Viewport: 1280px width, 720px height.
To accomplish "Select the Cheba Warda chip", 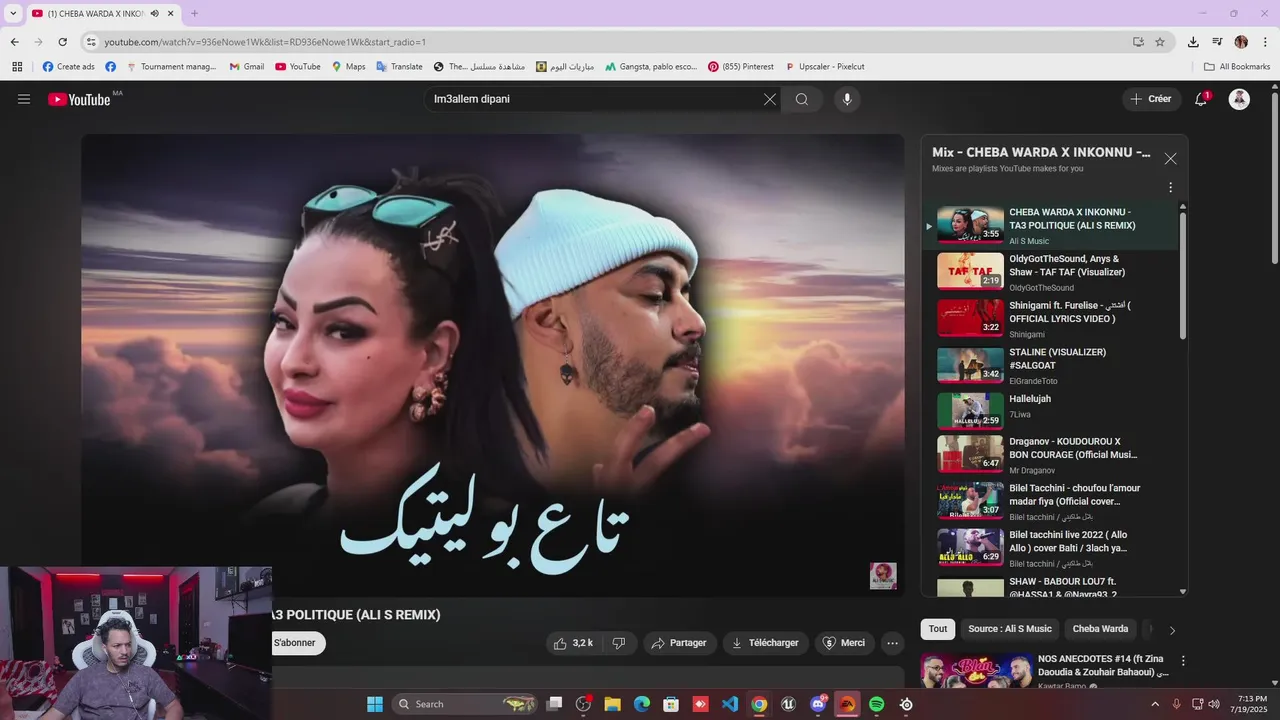I will [1100, 629].
